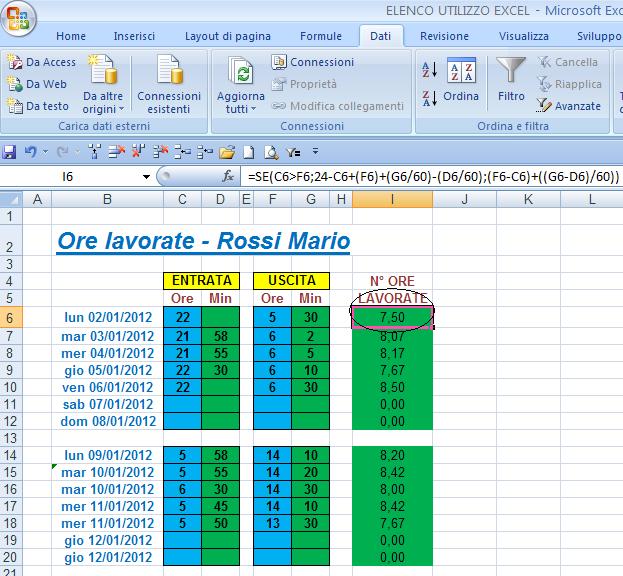Switch to the Home tab

point(71,36)
